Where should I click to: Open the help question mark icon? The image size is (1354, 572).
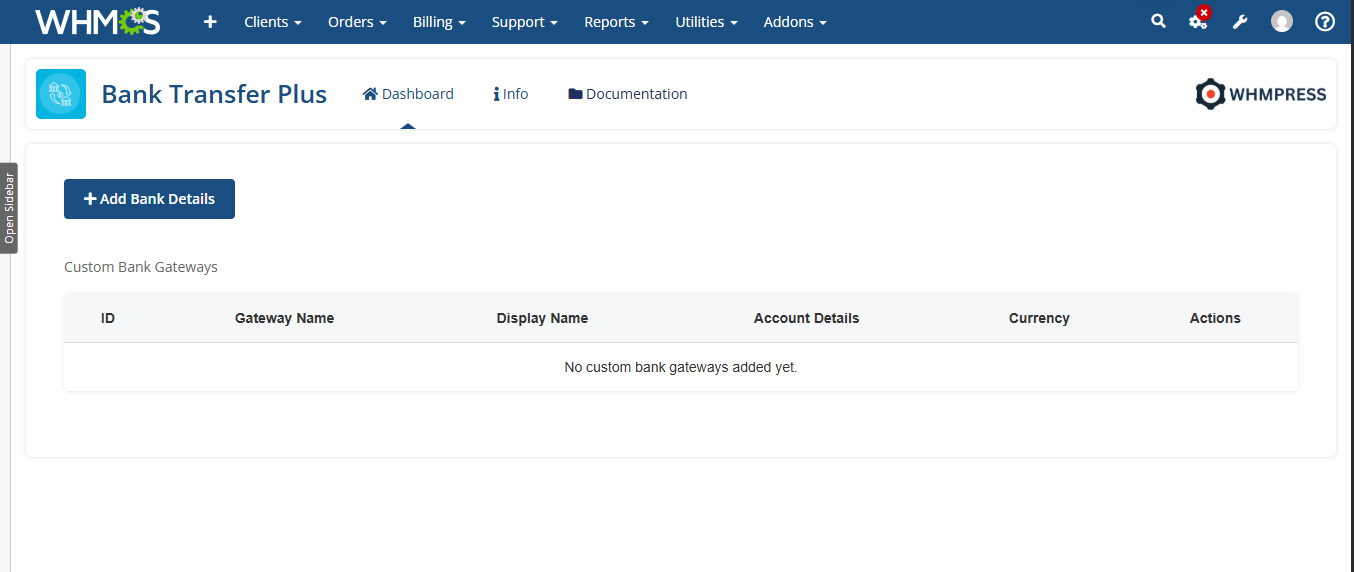pos(1325,22)
